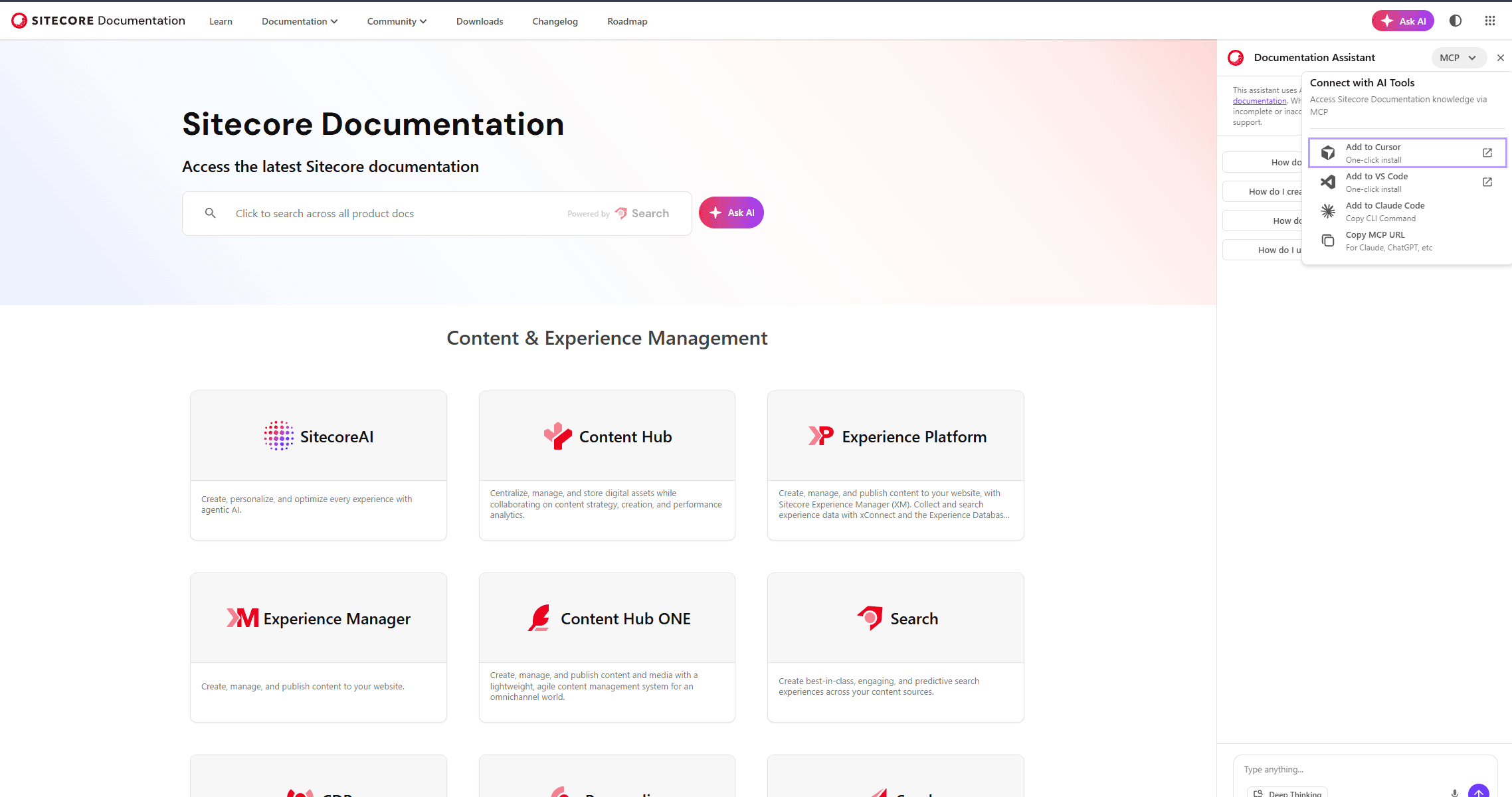Open the Content Hub ONE card title
This screenshot has width=1512, height=797.
pyautogui.click(x=625, y=618)
